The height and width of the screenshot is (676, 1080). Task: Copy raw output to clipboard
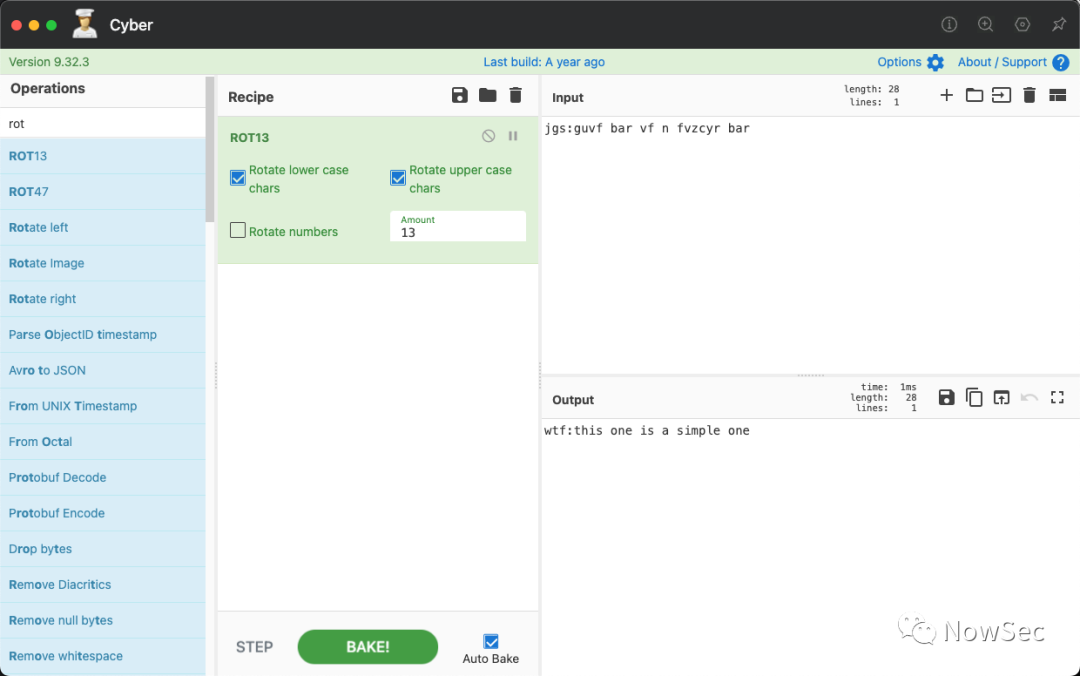[974, 397]
